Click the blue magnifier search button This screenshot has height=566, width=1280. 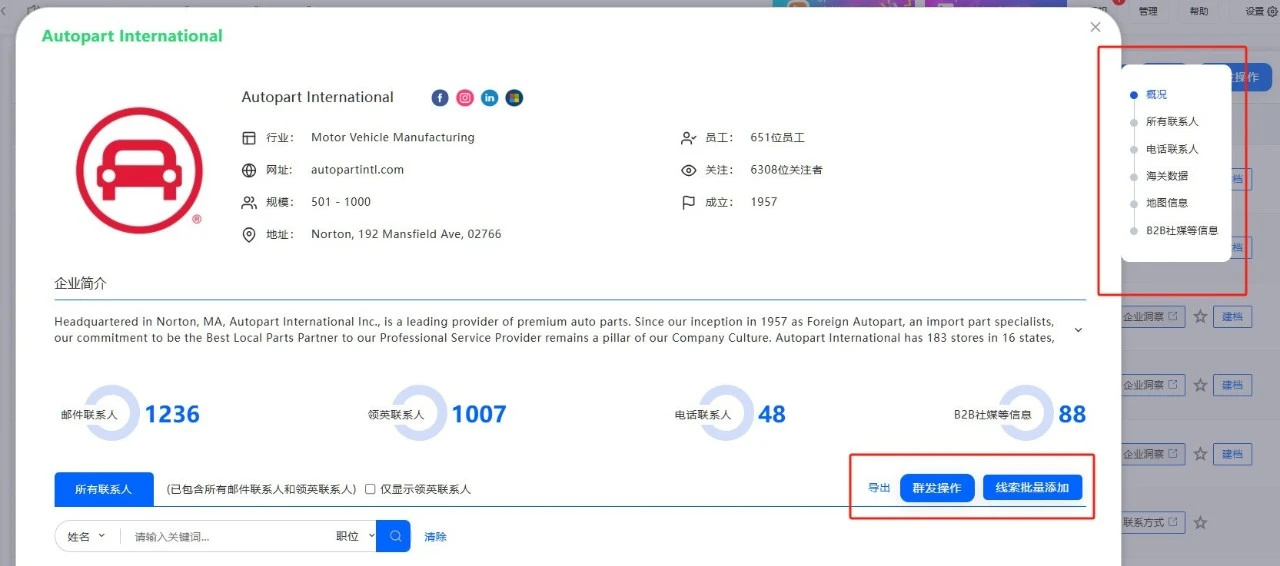click(394, 536)
